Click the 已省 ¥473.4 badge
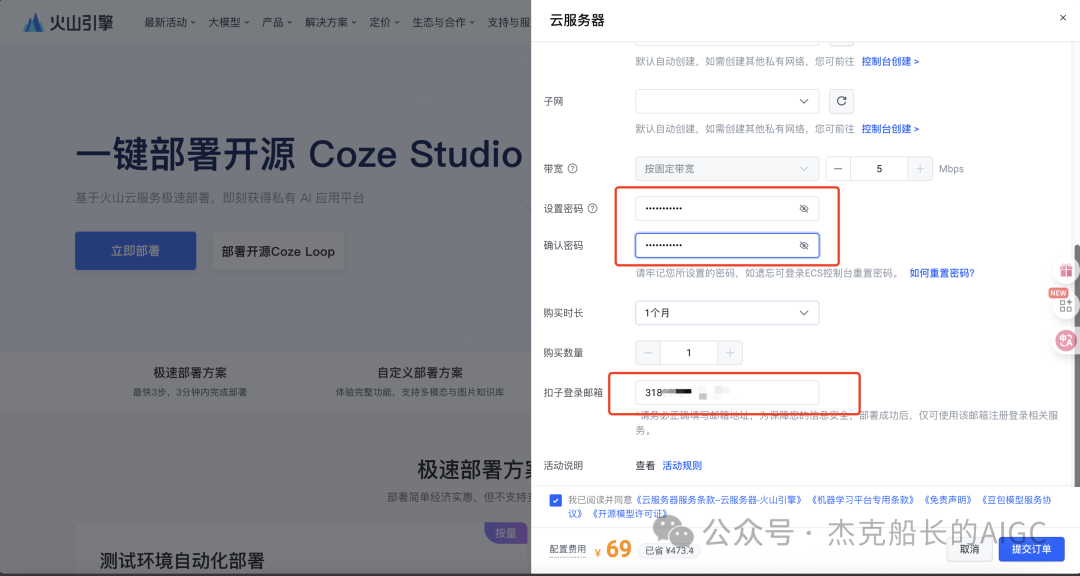Viewport: 1080px width, 576px height. pyautogui.click(x=669, y=551)
